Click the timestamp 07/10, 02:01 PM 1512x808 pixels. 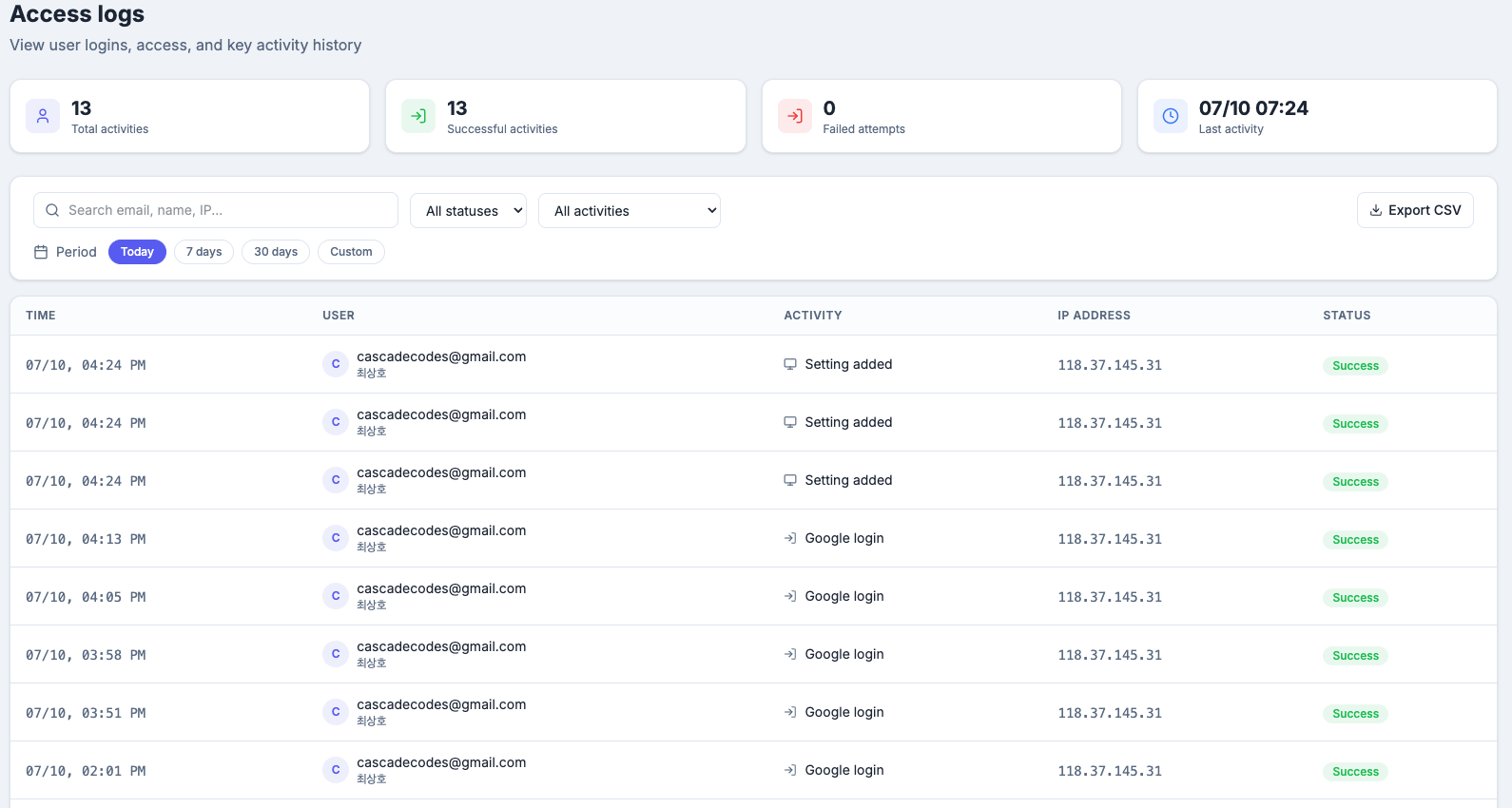[x=86, y=771]
